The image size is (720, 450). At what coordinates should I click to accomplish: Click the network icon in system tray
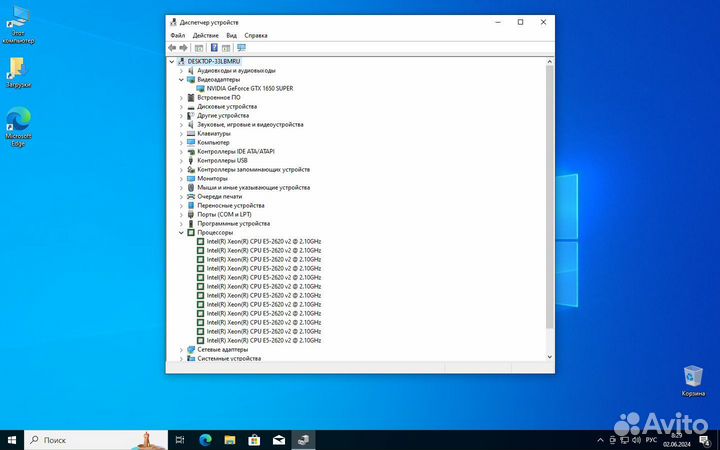(624, 440)
